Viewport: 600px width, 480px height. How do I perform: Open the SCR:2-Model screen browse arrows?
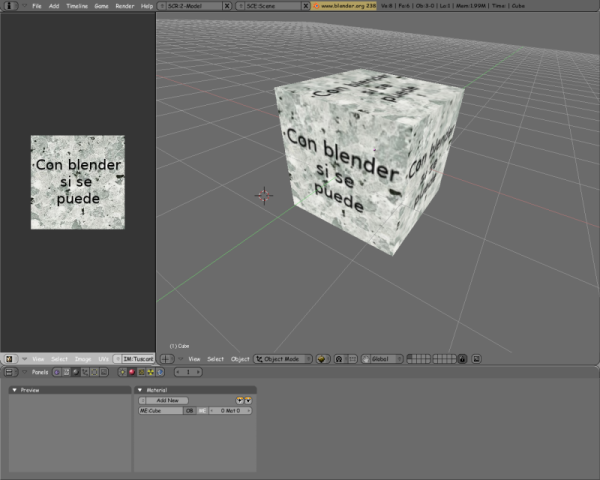tap(162, 6)
